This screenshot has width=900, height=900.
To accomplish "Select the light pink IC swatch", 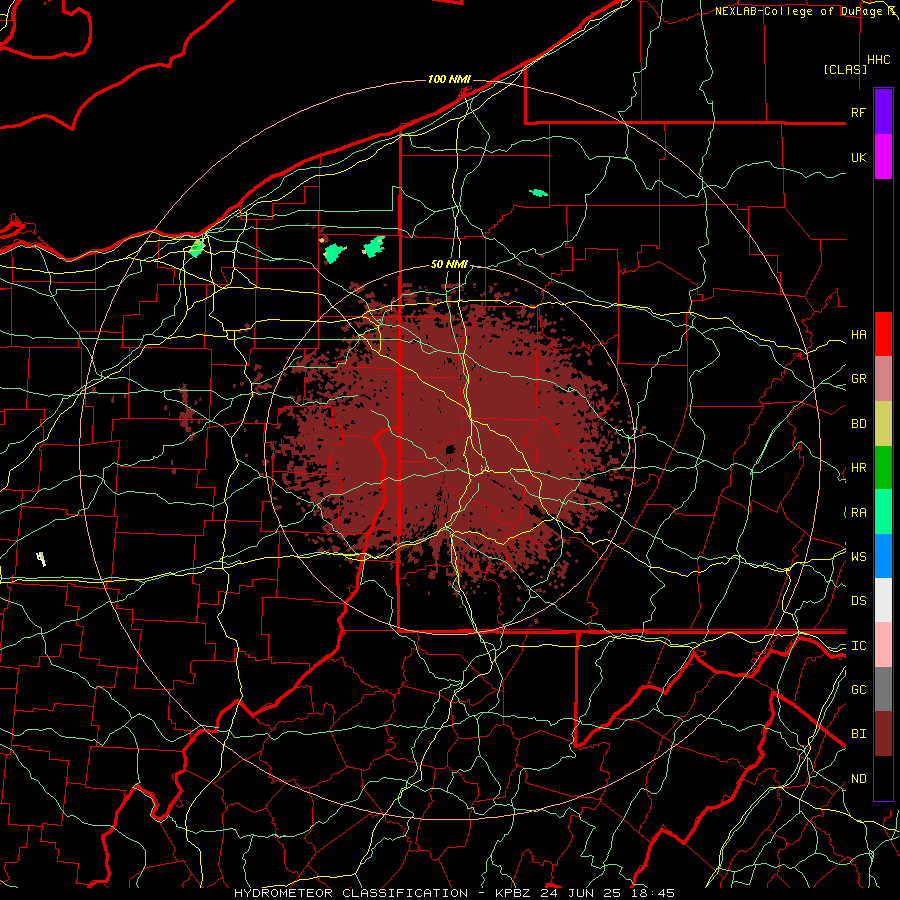I will tap(883, 645).
